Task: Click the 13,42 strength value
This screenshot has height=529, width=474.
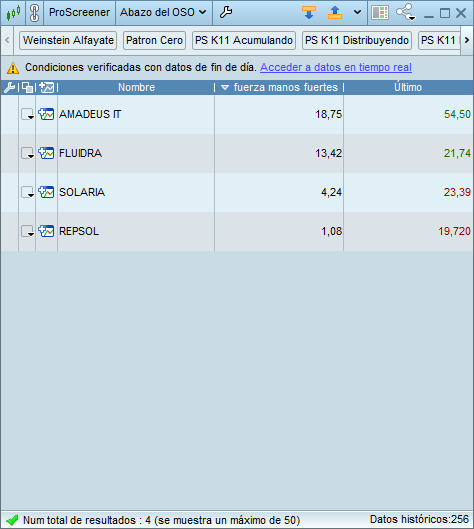Action: point(328,154)
